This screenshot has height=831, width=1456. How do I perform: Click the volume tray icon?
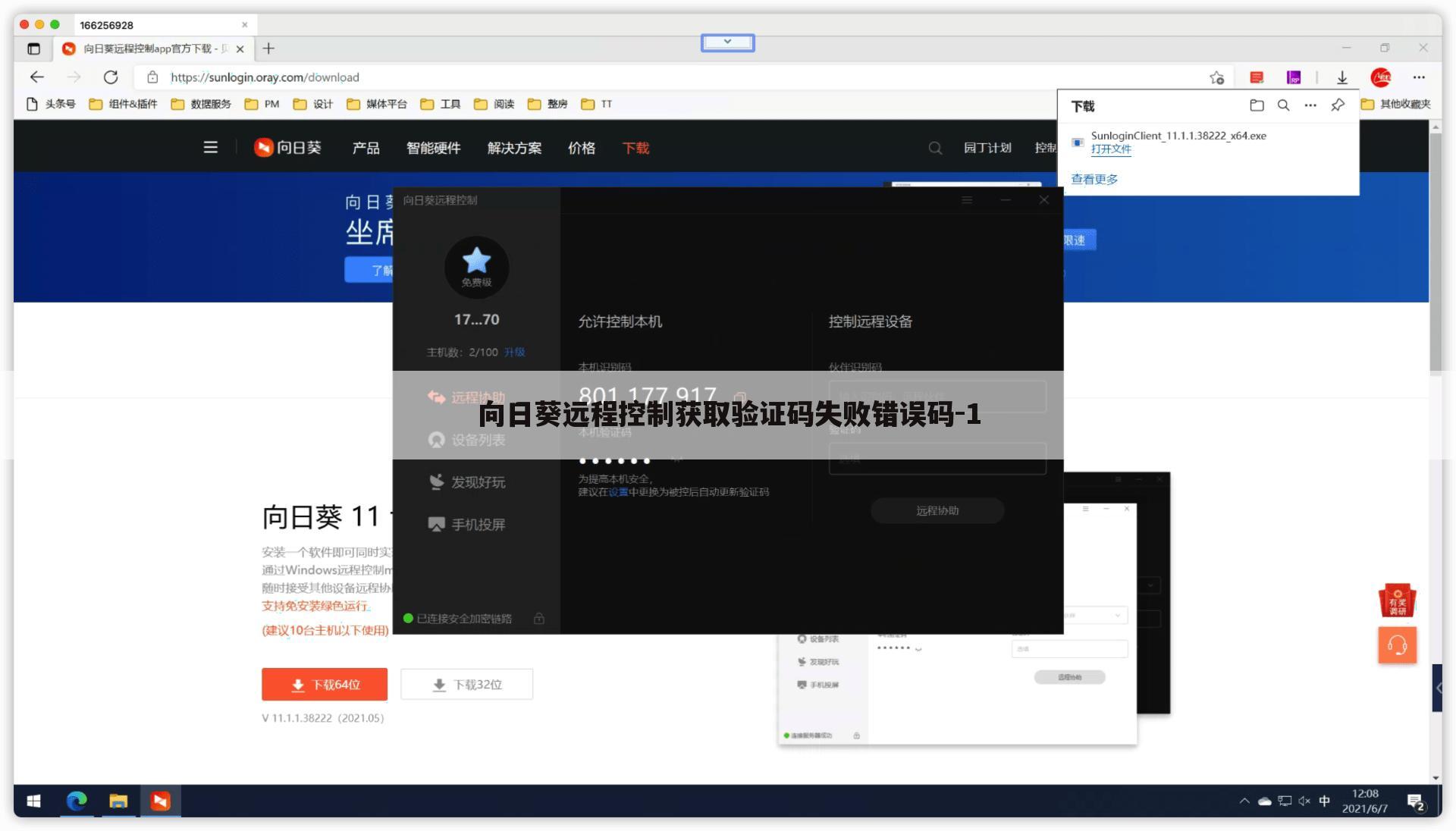click(1304, 801)
